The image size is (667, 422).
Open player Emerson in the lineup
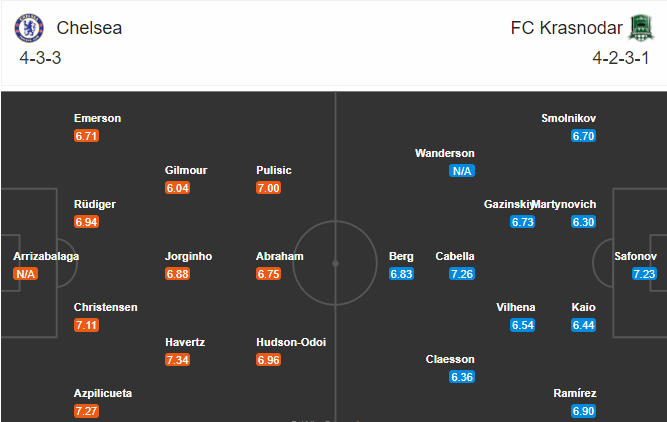tap(97, 118)
